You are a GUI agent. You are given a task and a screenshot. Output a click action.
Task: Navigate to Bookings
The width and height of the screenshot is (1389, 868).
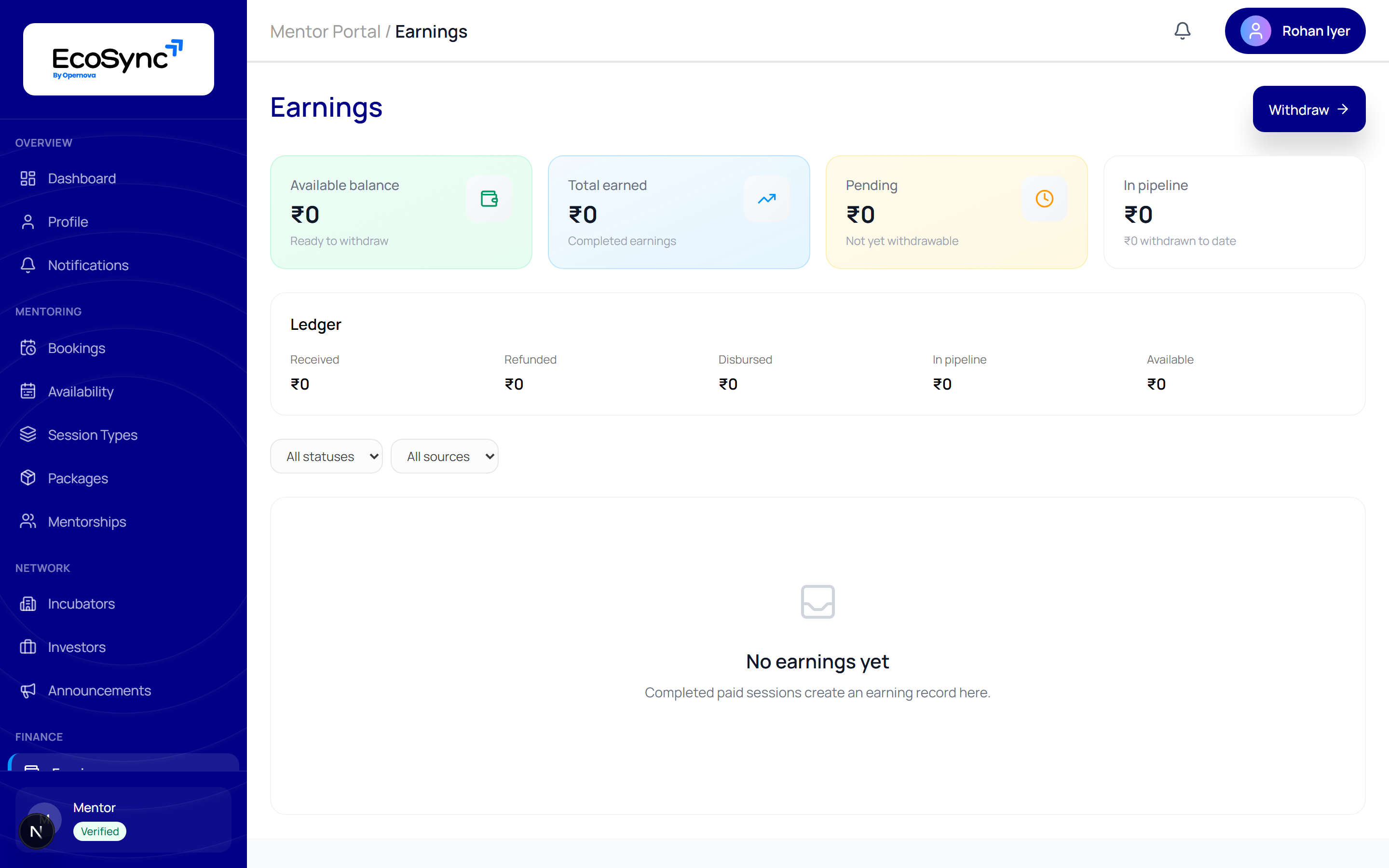click(x=123, y=348)
